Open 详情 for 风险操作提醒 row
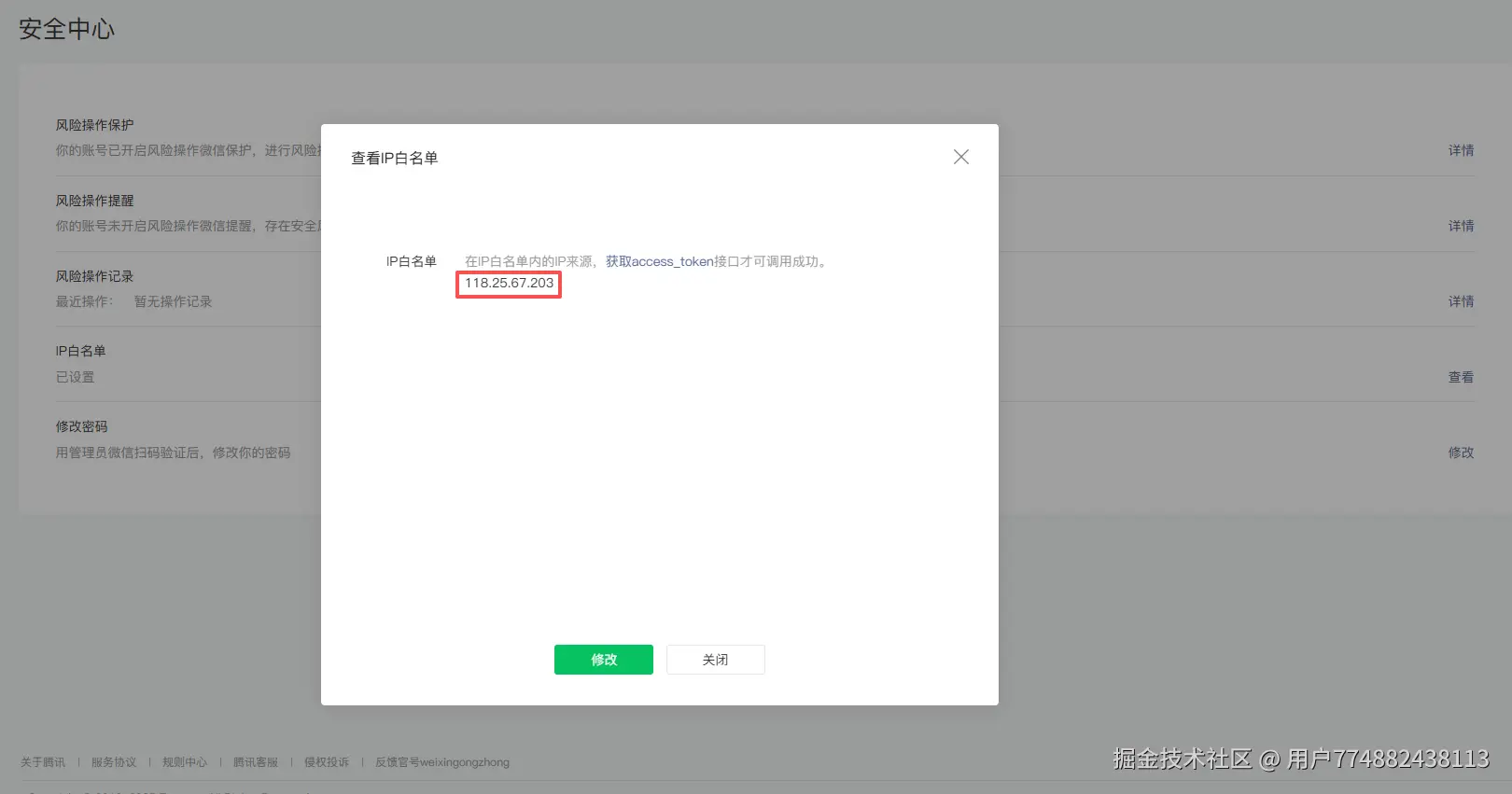The height and width of the screenshot is (794, 1512). click(1462, 226)
